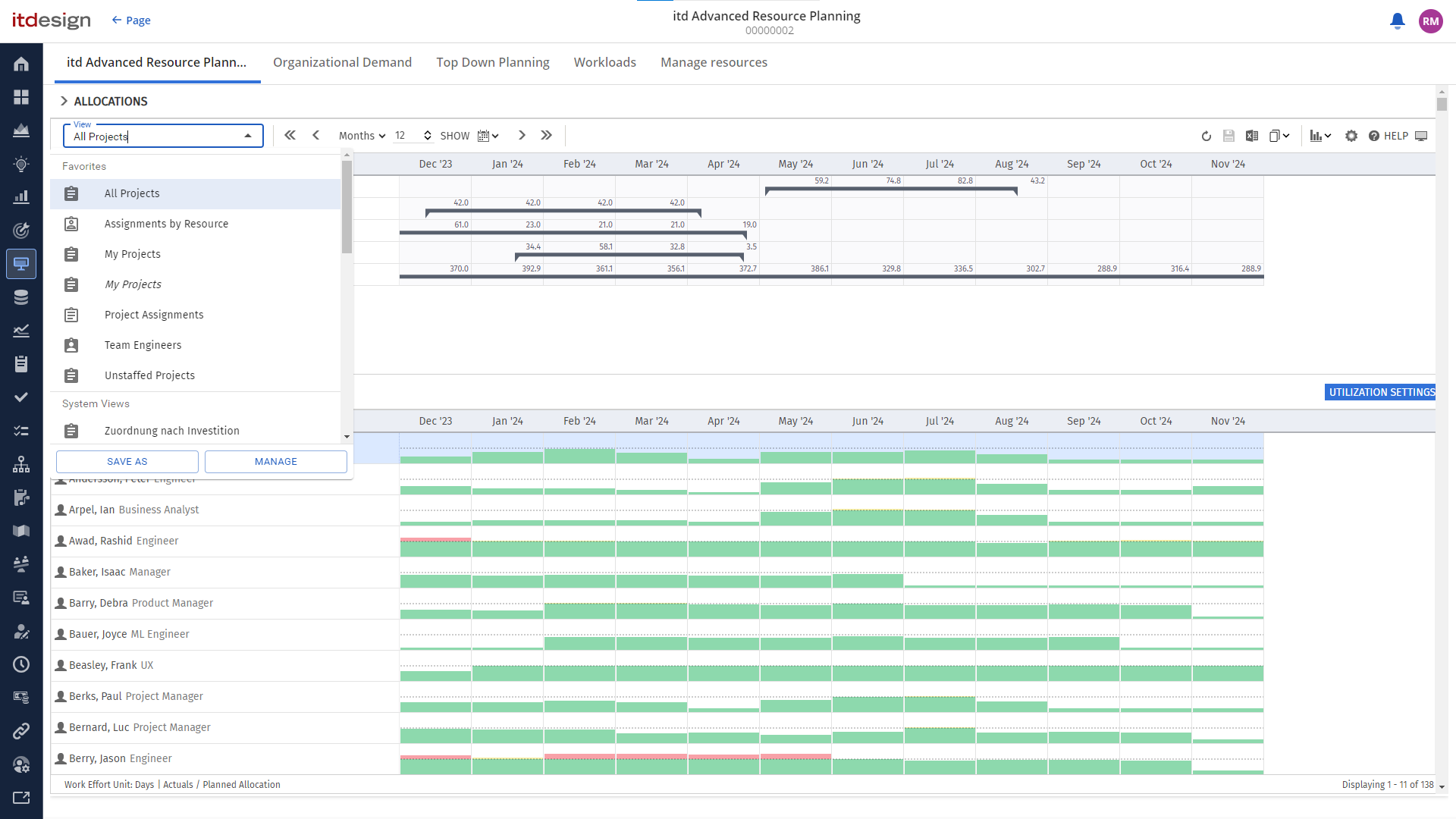
Task: Click the main page vertical scrollbar
Action: (1442, 104)
